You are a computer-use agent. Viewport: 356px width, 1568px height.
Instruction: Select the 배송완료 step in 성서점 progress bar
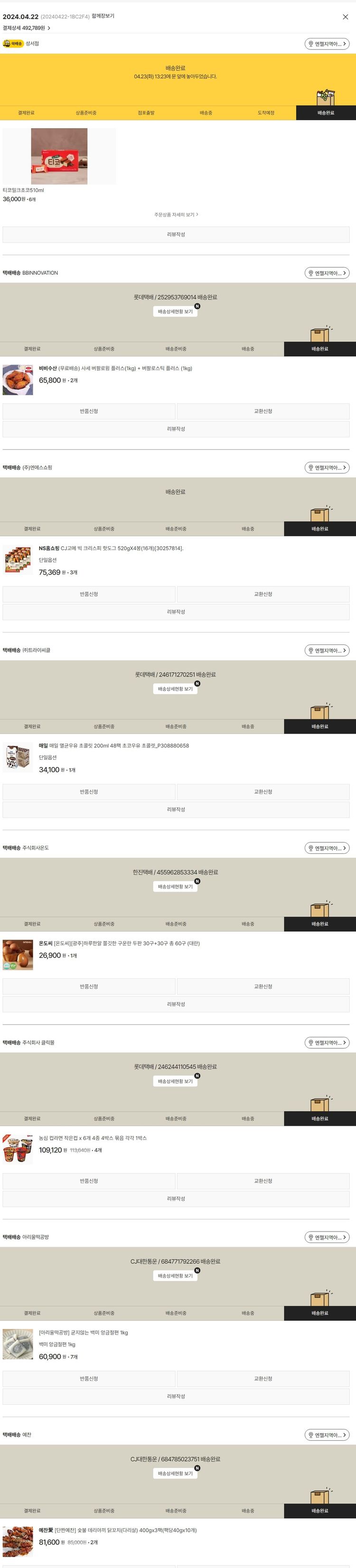(326, 112)
